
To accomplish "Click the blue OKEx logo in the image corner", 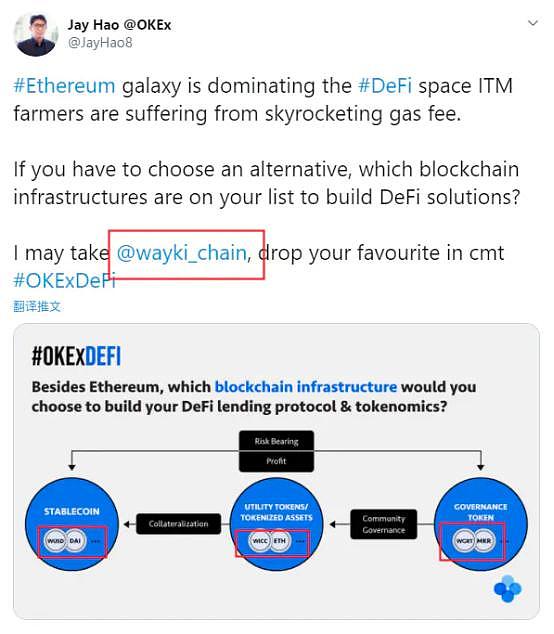I will point(508,589).
